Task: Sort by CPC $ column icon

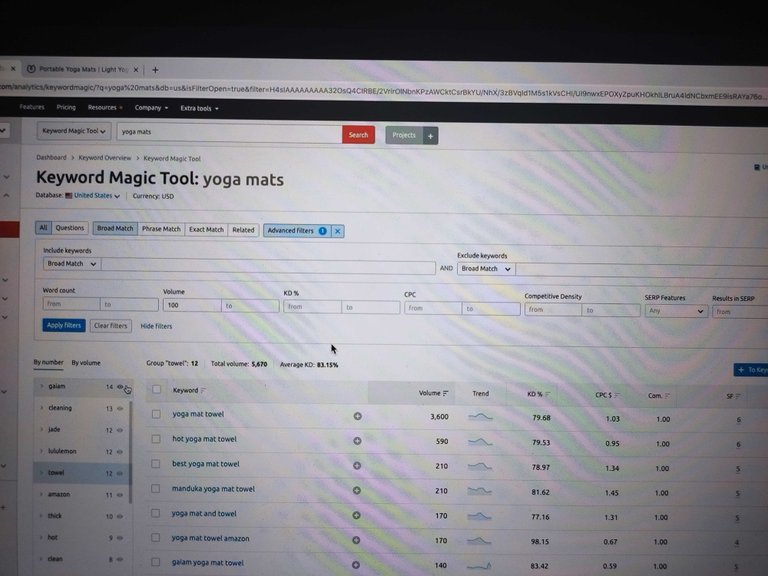Action: tap(617, 395)
